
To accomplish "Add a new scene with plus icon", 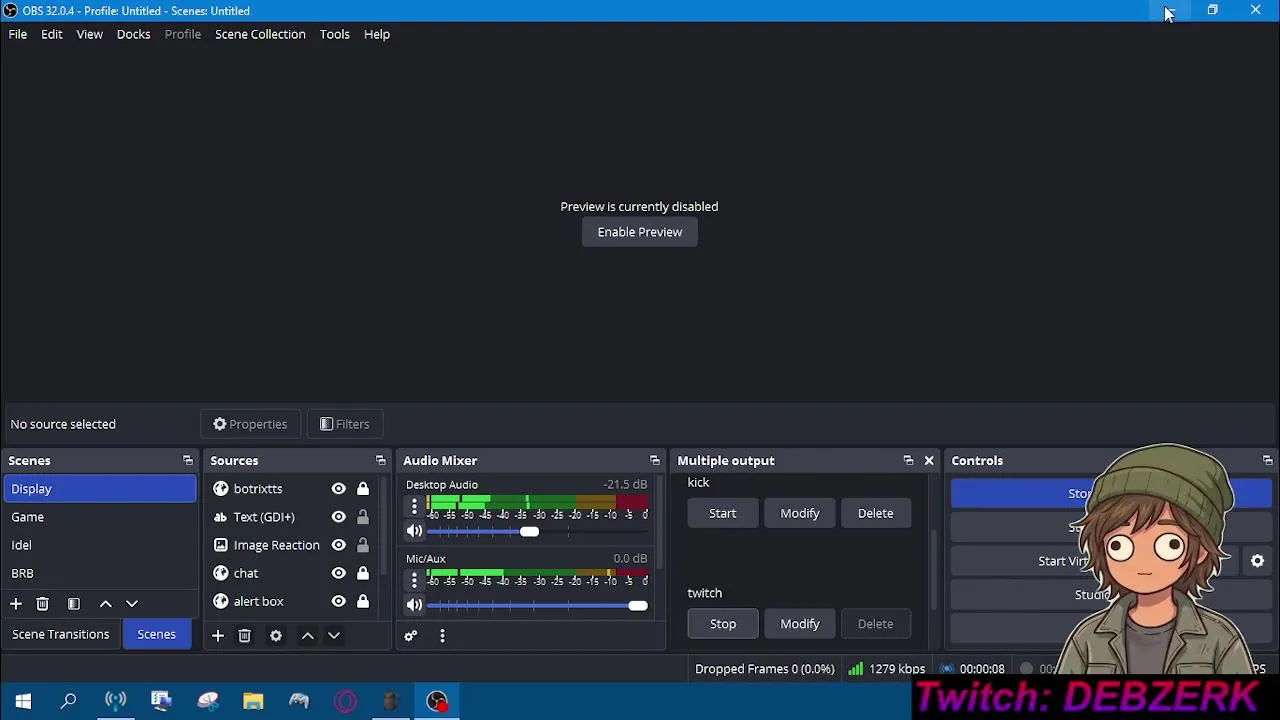I will [16, 604].
